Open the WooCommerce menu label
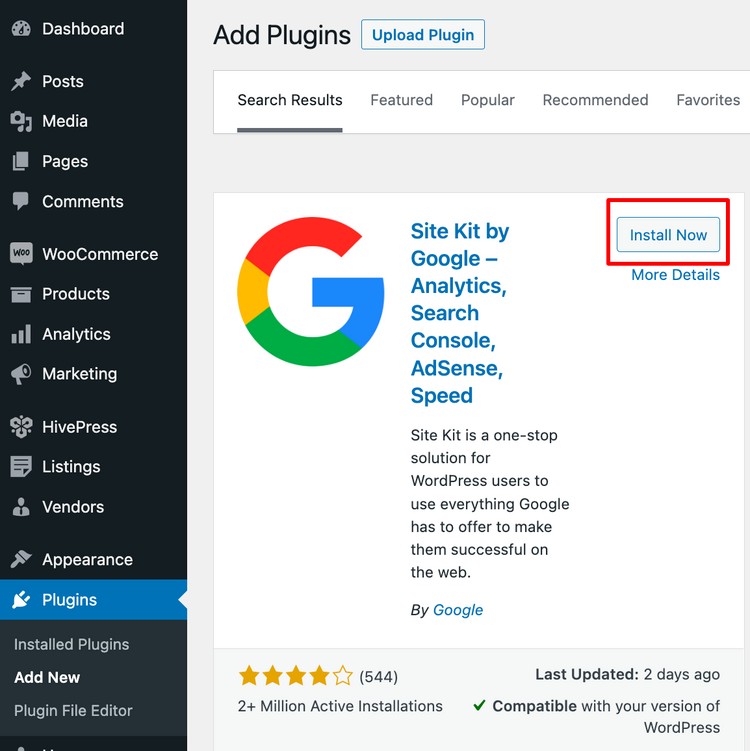 [x=100, y=254]
